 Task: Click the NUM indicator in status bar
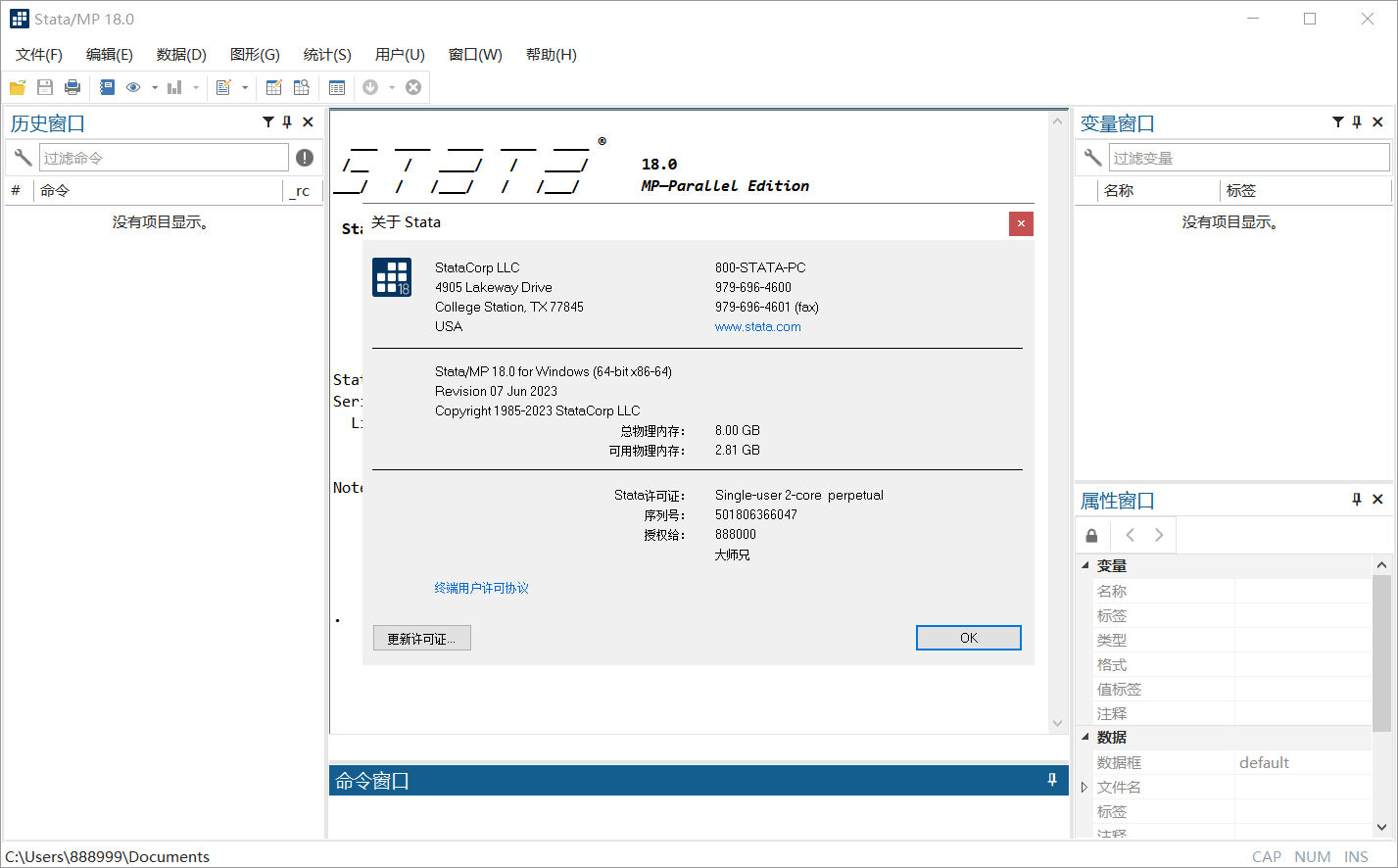click(1313, 857)
